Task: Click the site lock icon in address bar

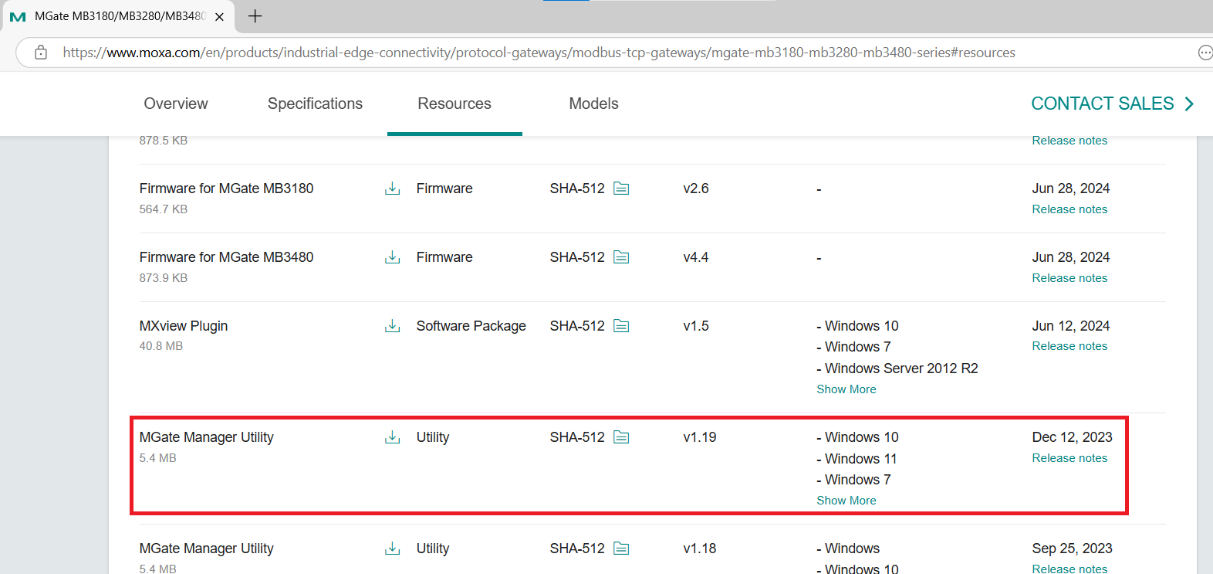Action: 40,52
